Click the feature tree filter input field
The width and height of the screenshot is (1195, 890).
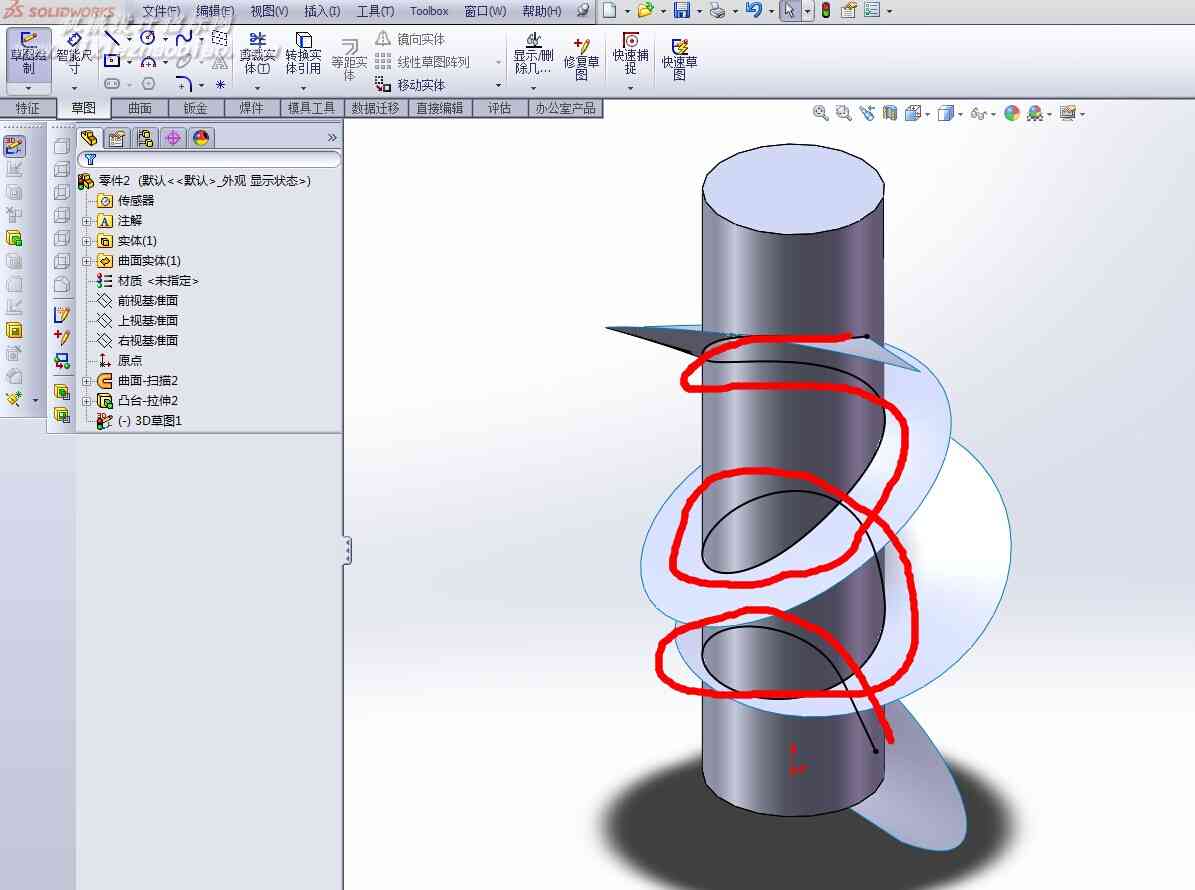209,159
